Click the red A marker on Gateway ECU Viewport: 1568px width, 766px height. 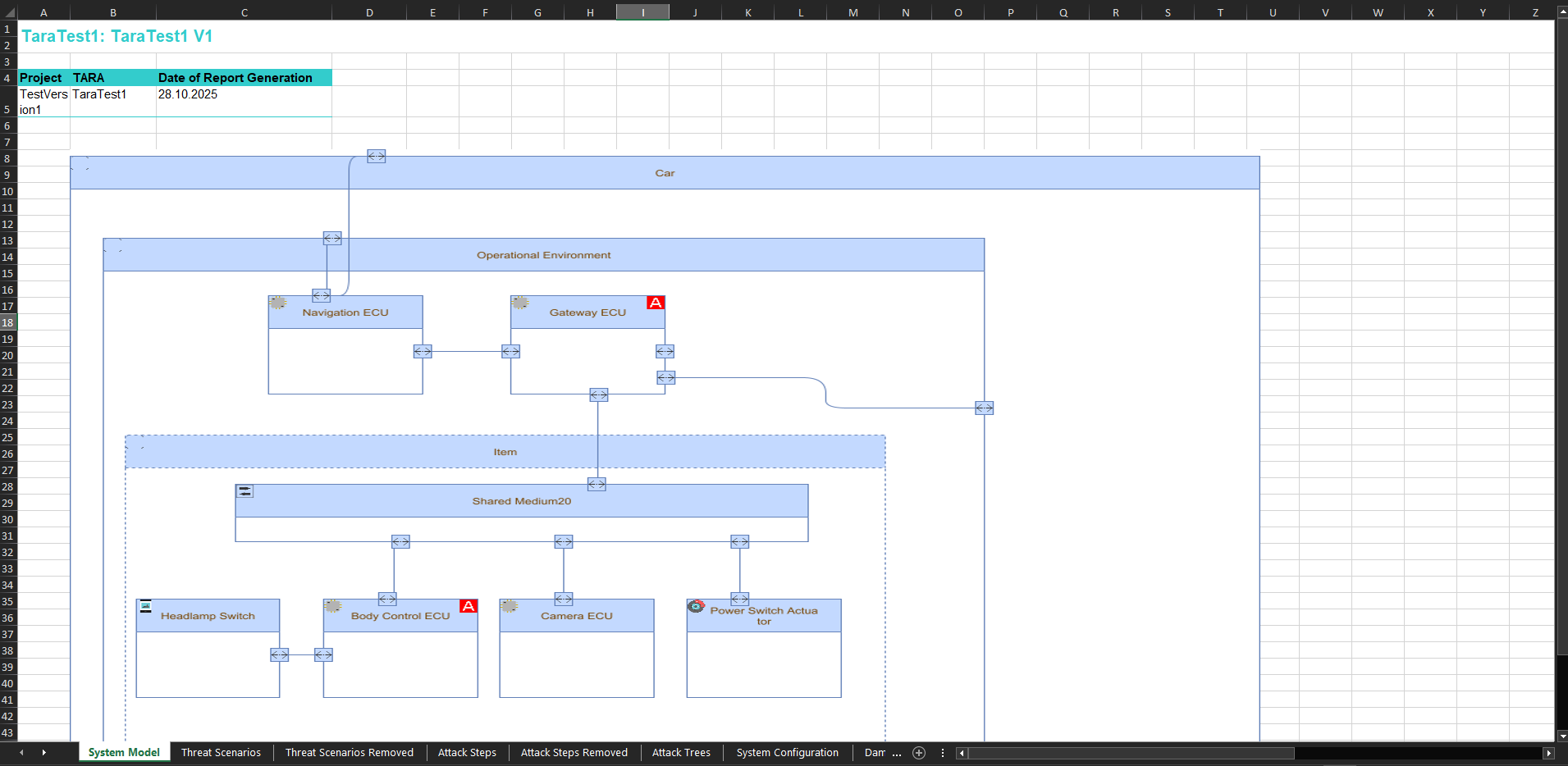655,303
